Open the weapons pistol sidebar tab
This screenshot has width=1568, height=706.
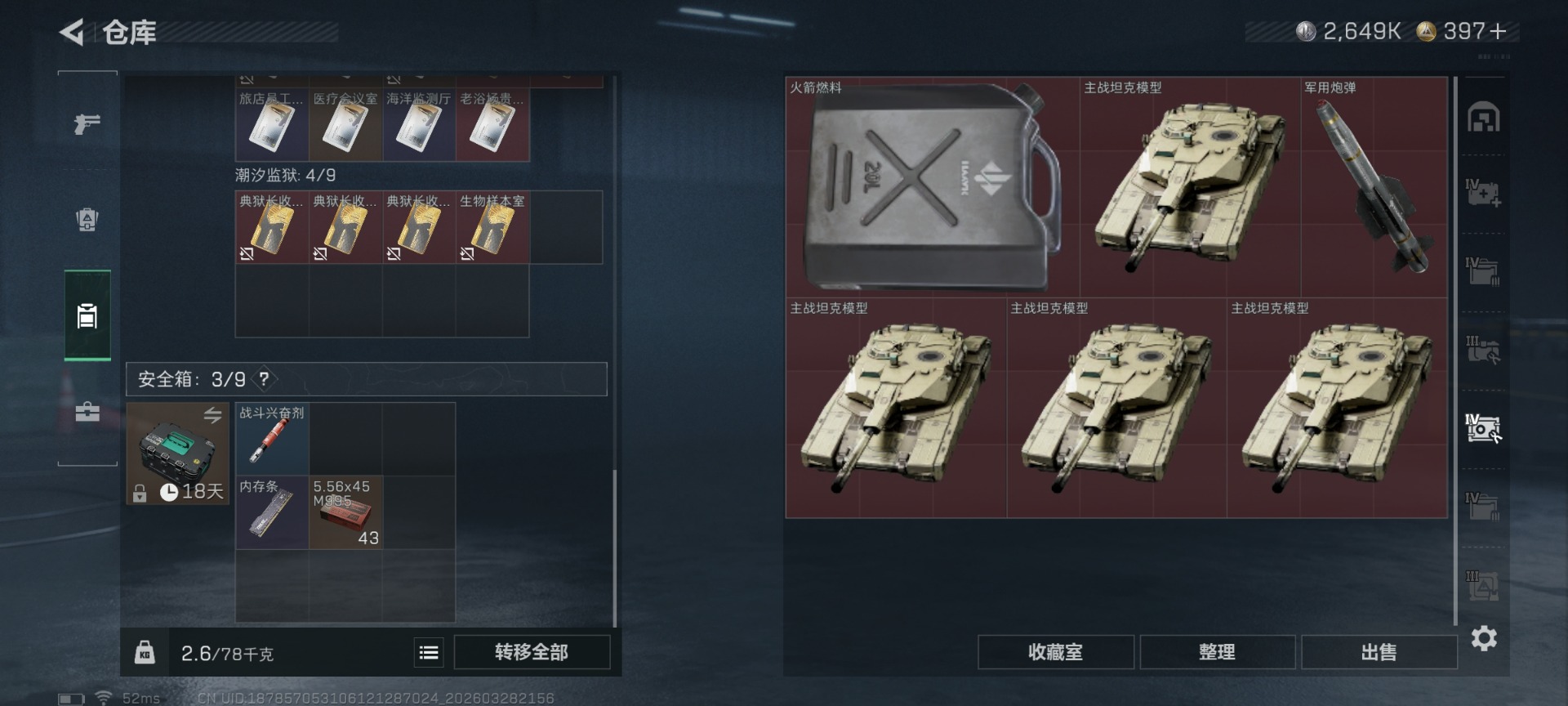point(87,123)
